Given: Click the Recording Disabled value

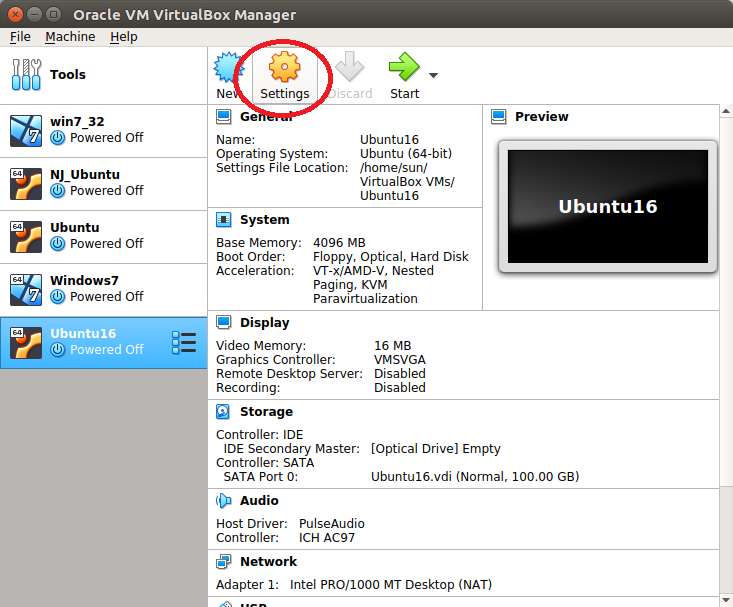Looking at the screenshot, I should [400, 388].
